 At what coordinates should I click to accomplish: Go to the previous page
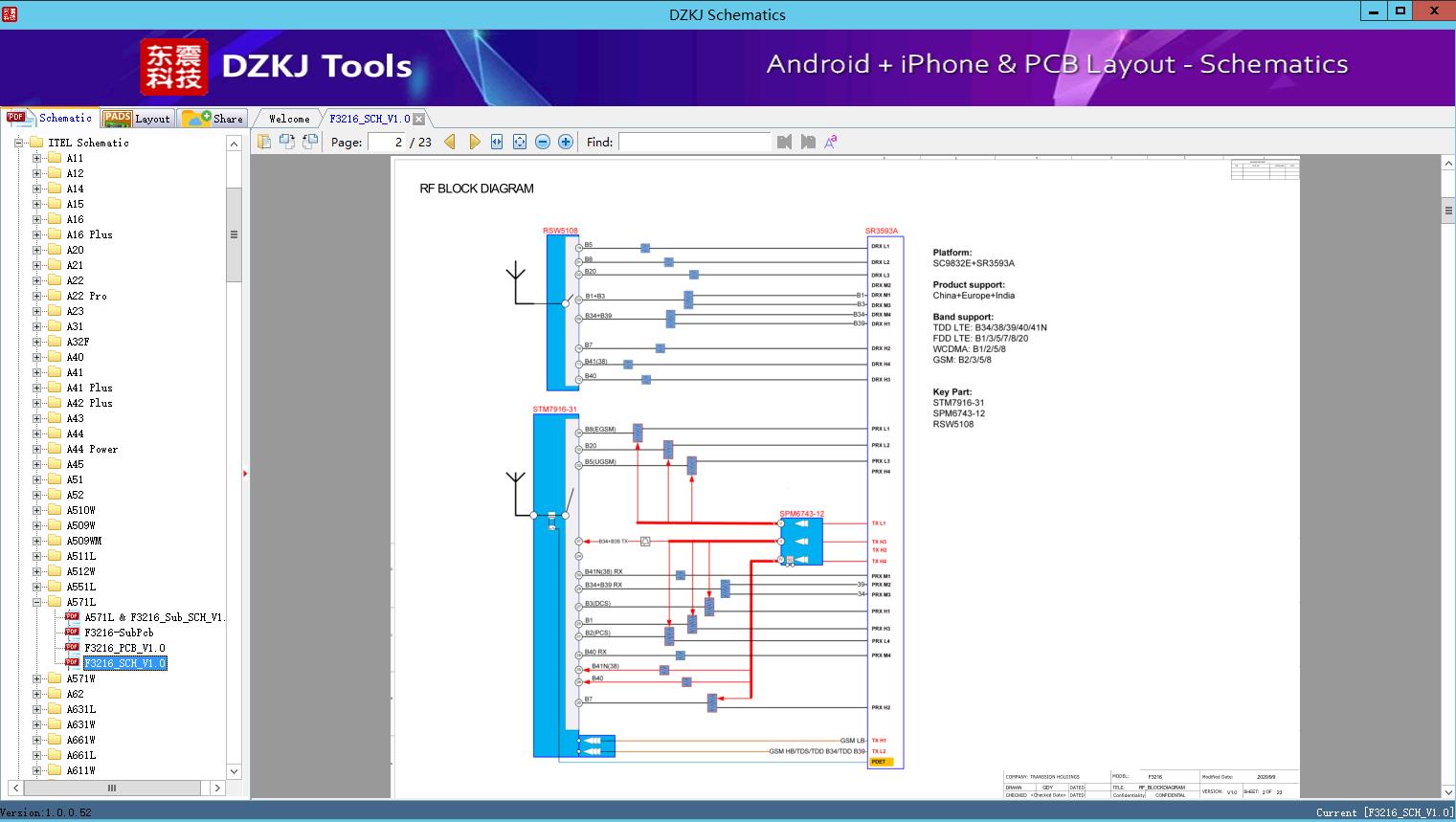[450, 142]
